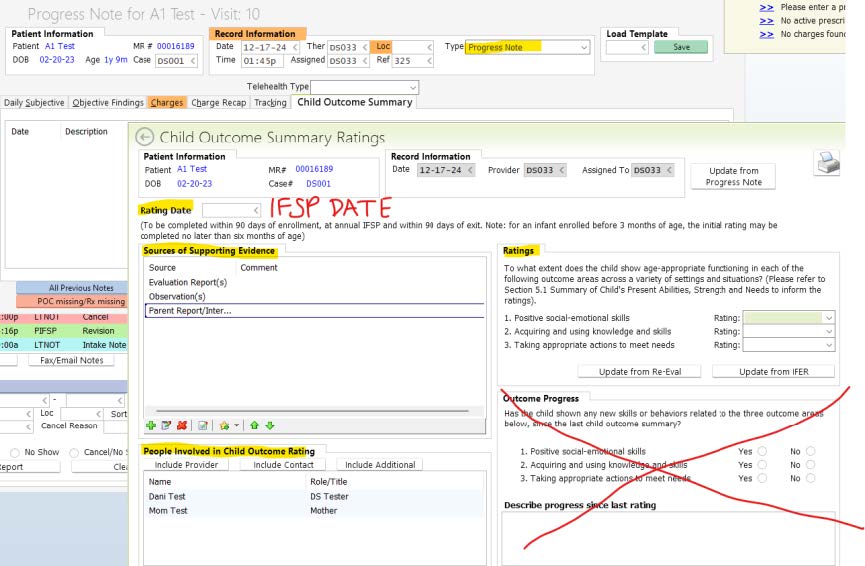The image size is (865, 566).
Task: Select No for Acquiring and using knowledge
Action: tap(810, 465)
